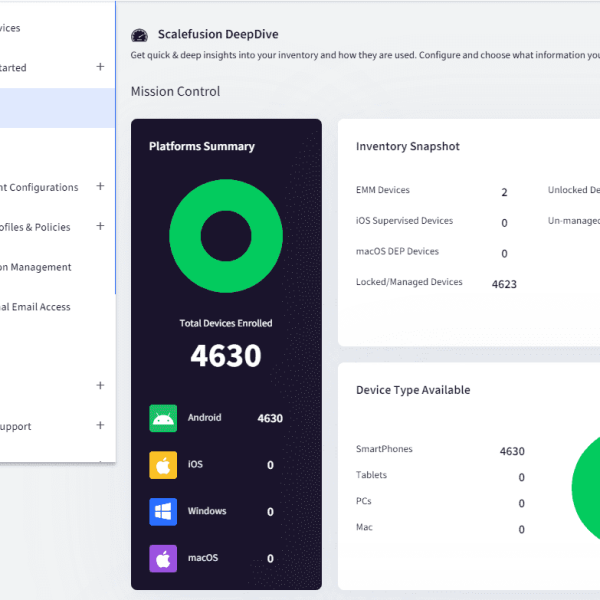Click the Windows label in Platforms Summary
Screen dimensions: 600x600
pyautogui.click(x=207, y=511)
